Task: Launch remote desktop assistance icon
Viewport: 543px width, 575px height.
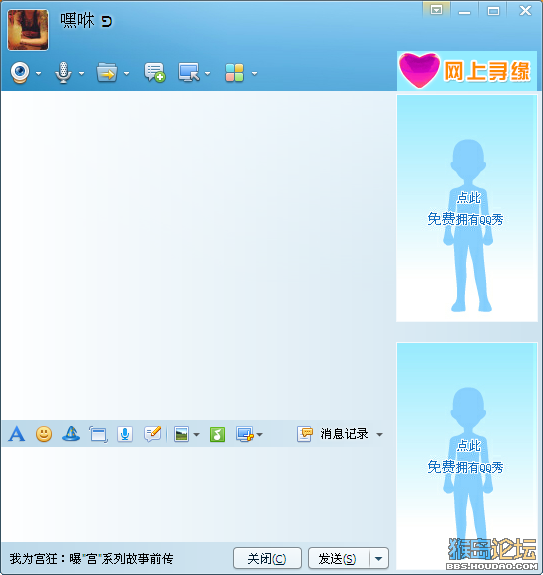Action: [x=189, y=72]
